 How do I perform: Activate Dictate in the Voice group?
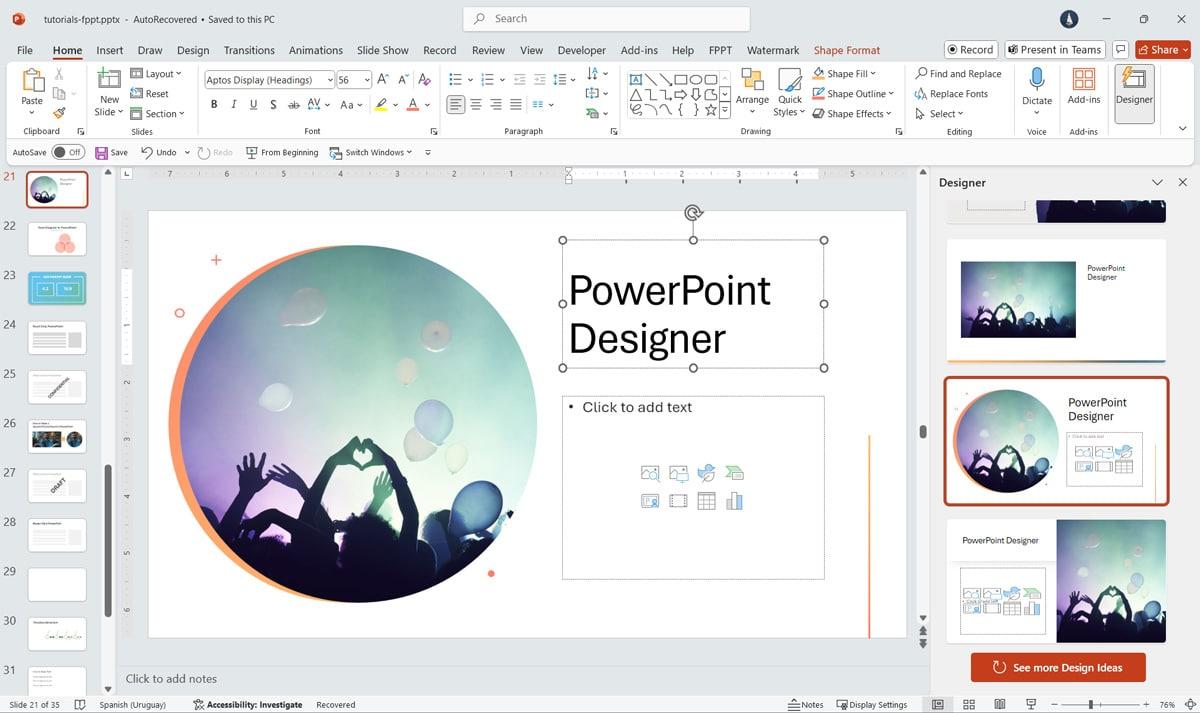(x=1036, y=88)
